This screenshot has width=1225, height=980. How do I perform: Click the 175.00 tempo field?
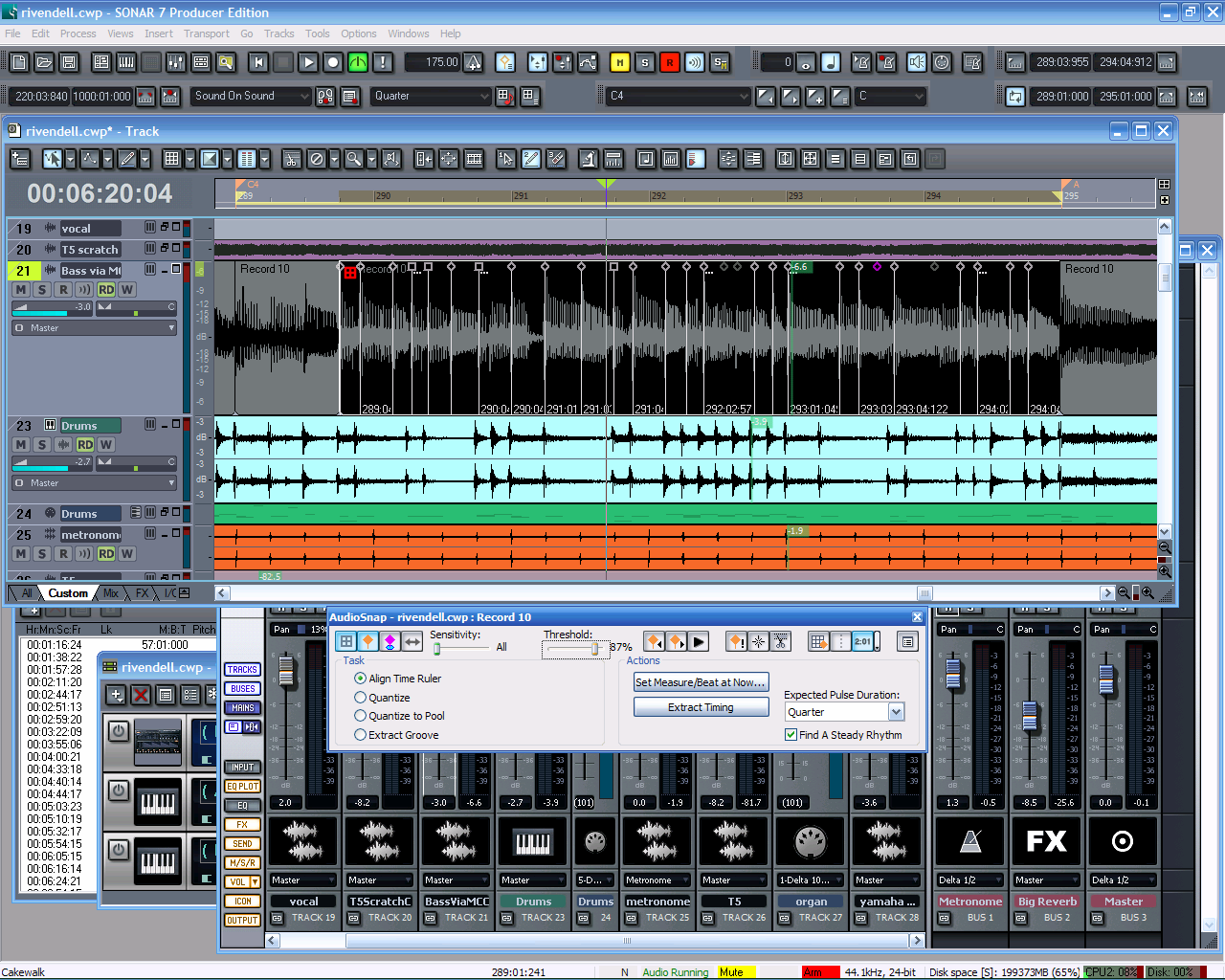tap(432, 62)
